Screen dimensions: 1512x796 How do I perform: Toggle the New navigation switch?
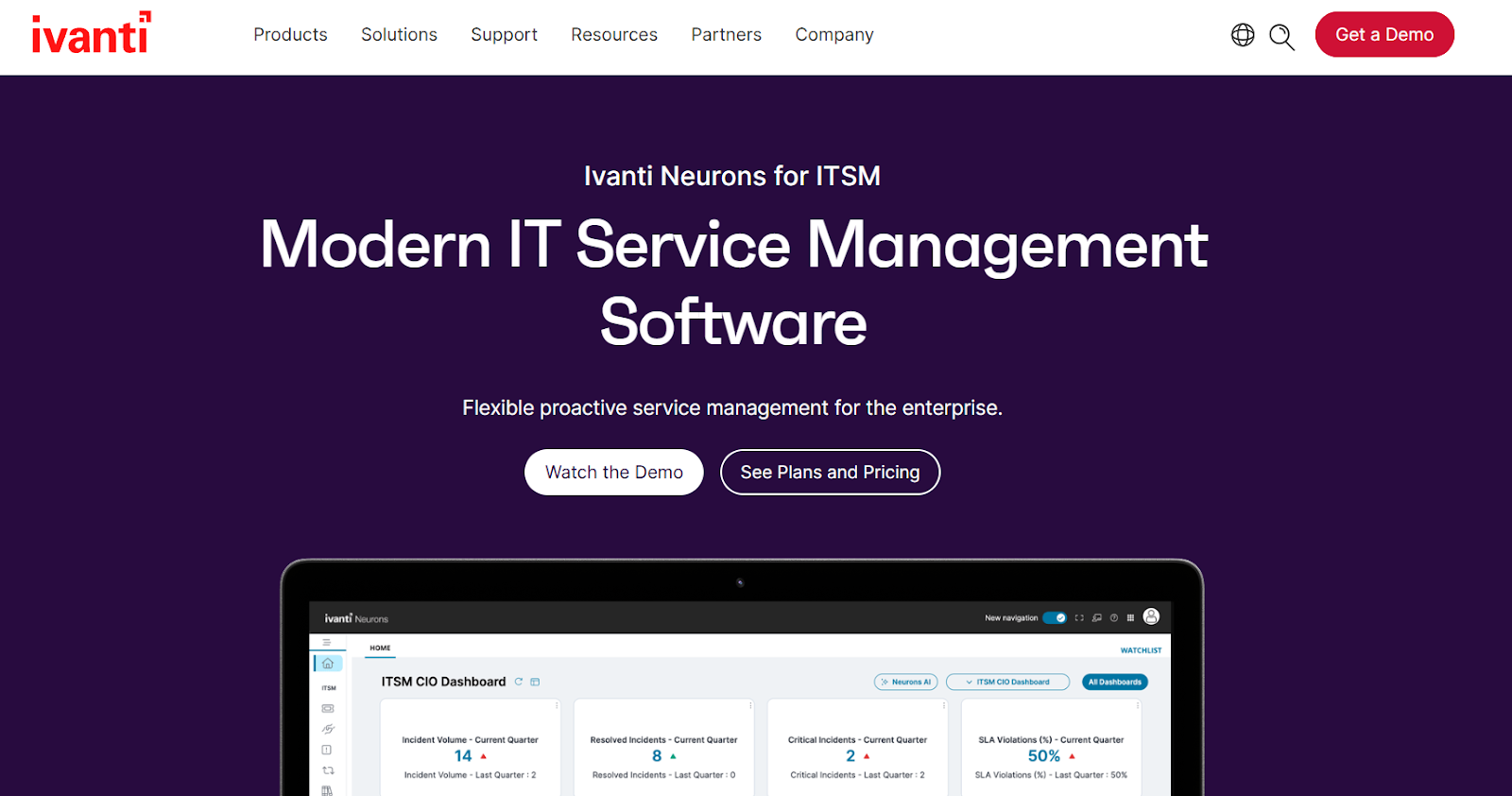[1055, 618]
